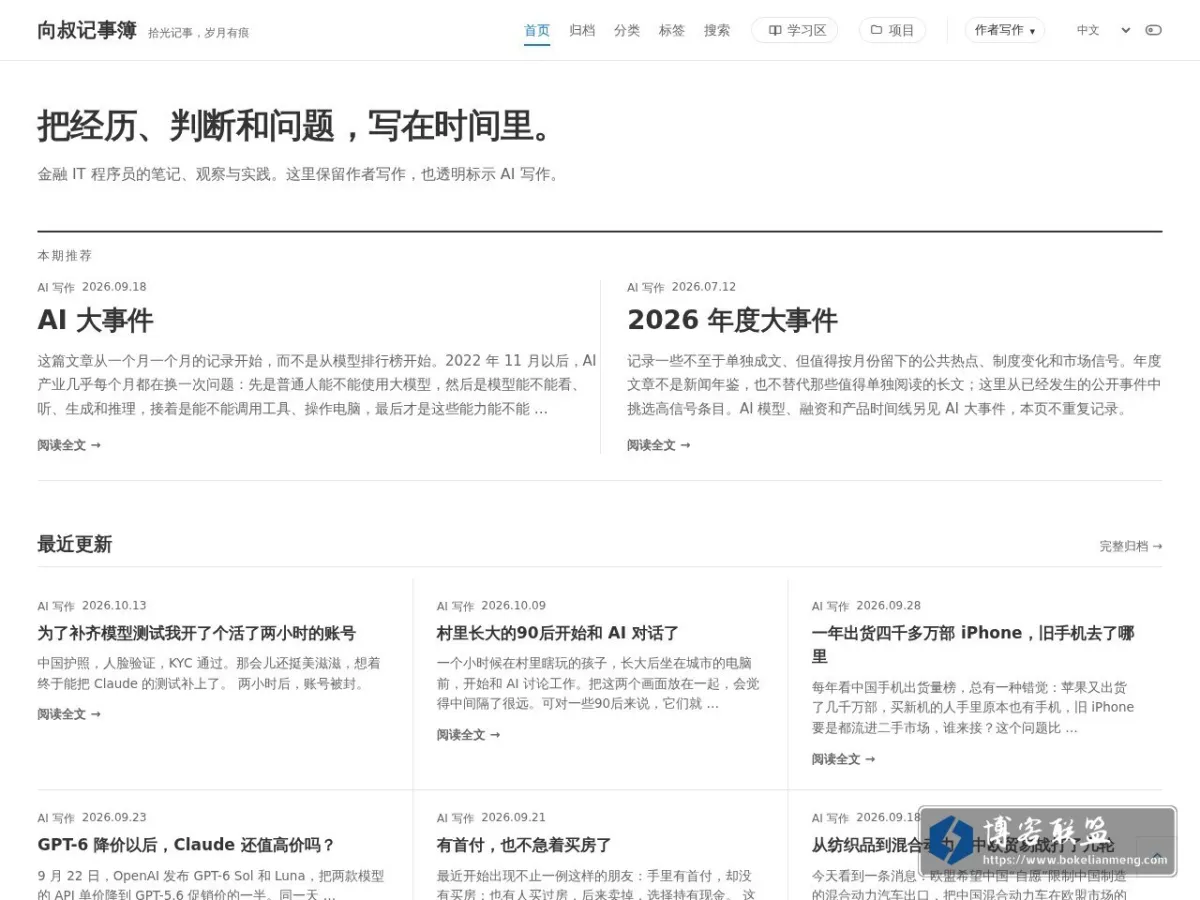Click the 学习区 button

(x=795, y=30)
